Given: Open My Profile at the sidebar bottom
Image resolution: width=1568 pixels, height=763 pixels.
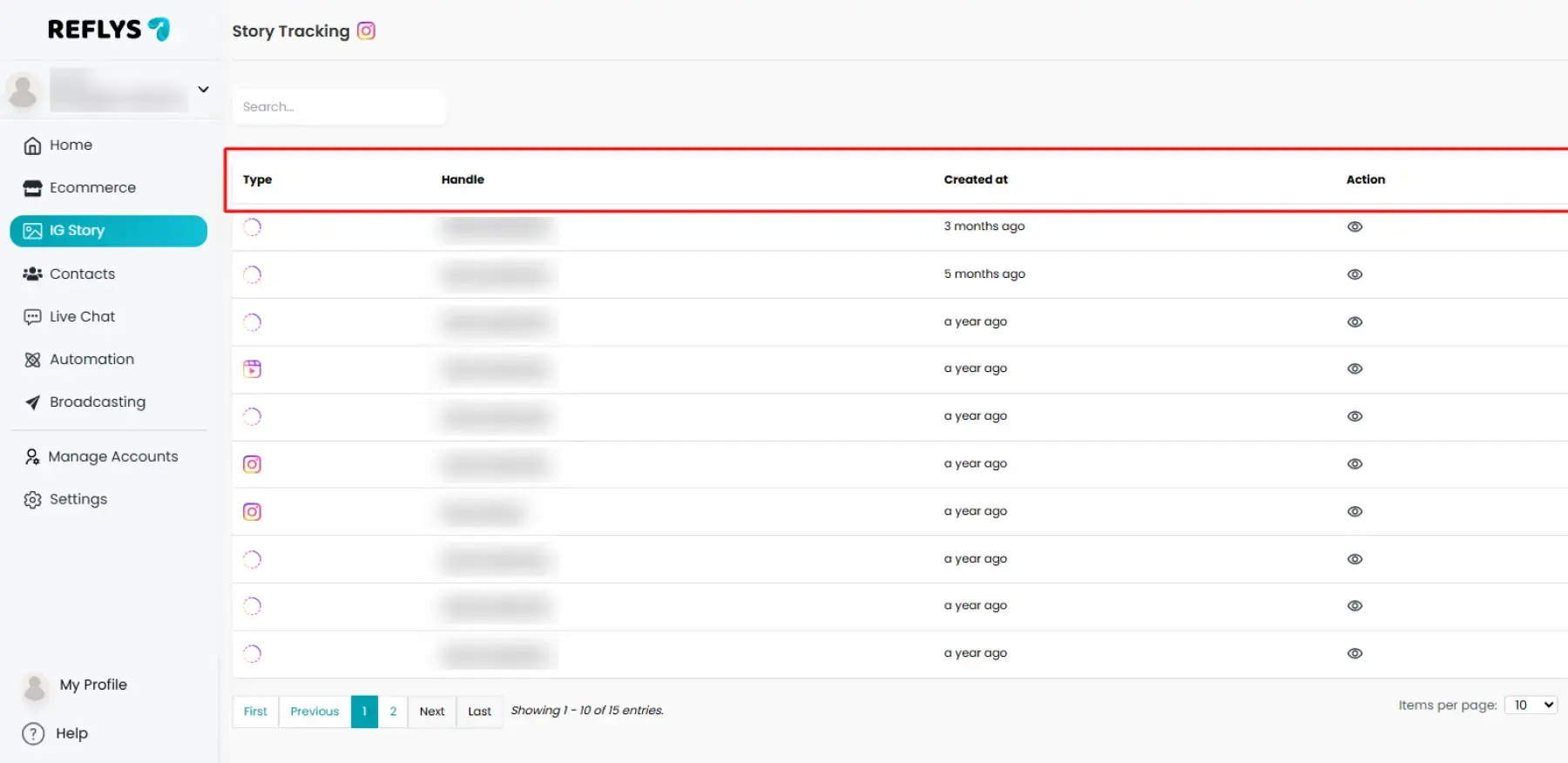Looking at the screenshot, I should 92,685.
